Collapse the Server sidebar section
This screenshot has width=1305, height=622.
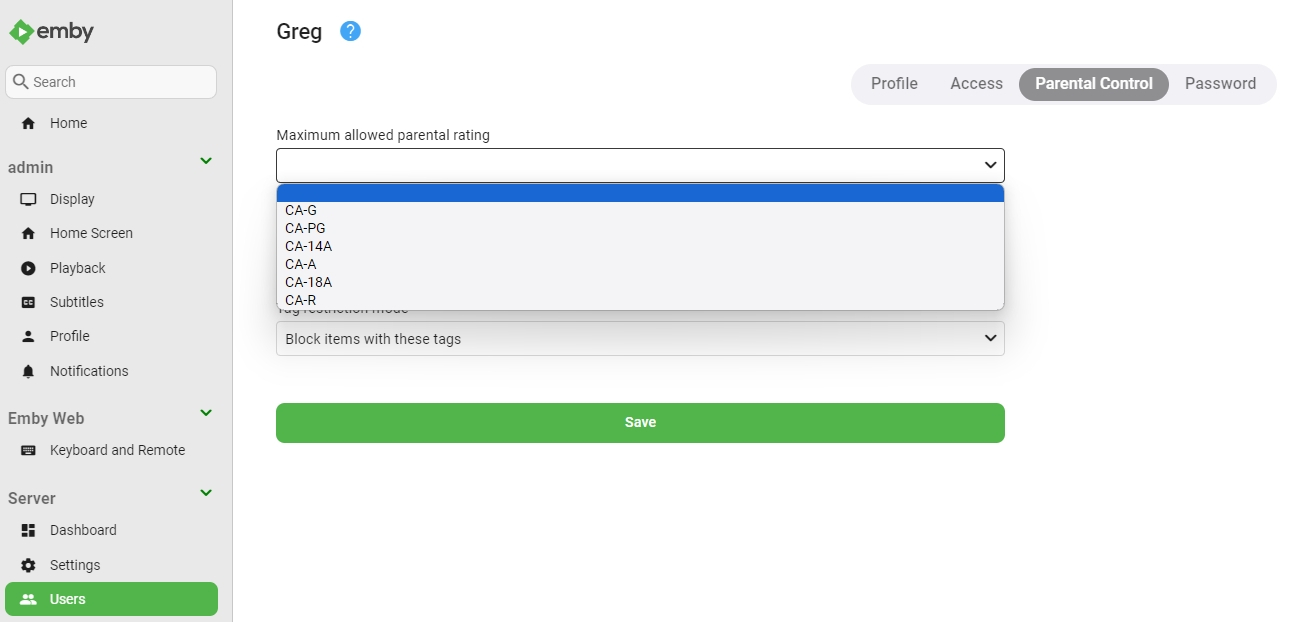[x=206, y=492]
